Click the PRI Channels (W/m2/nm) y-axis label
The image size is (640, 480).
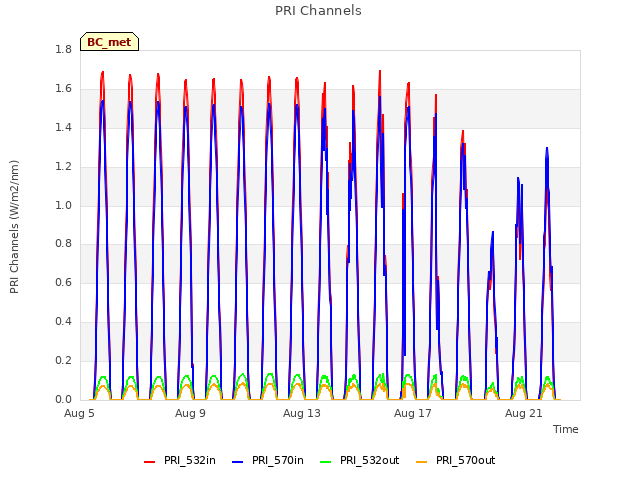click(x=14, y=227)
